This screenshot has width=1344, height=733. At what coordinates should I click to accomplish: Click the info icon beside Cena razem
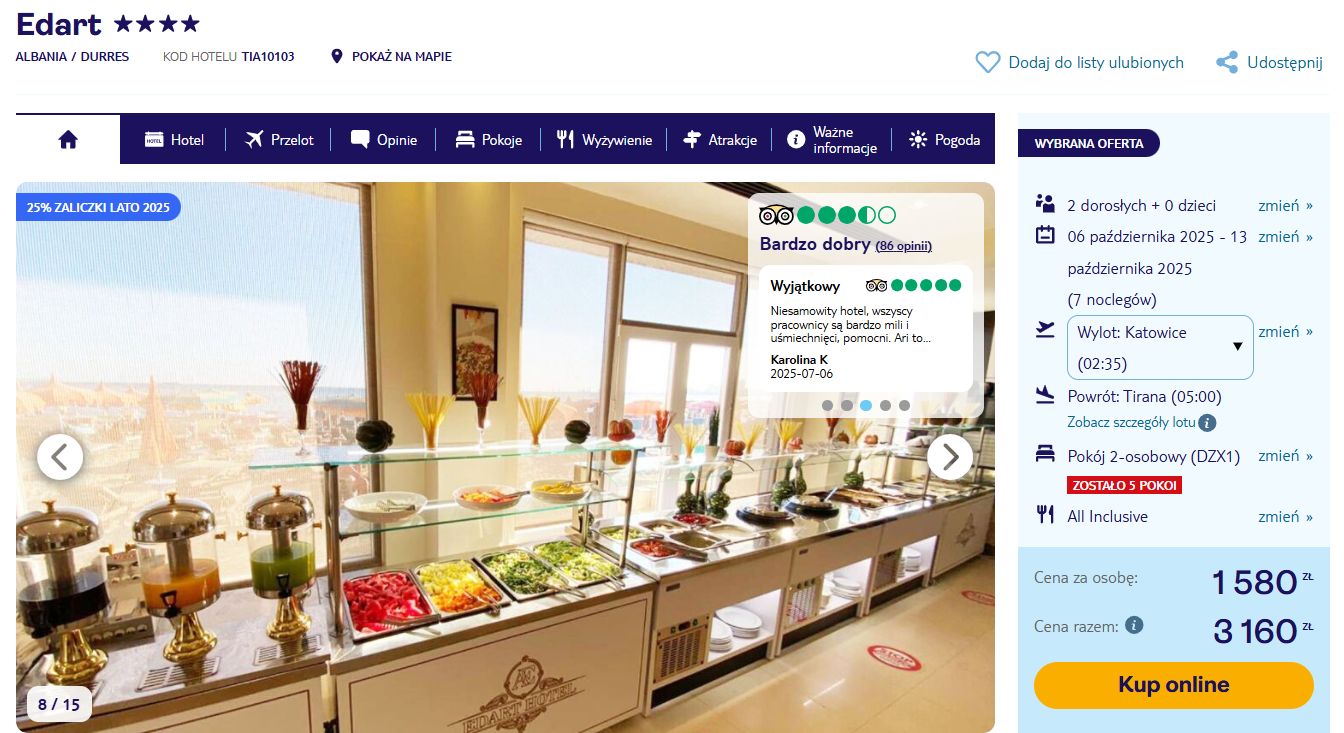click(1134, 625)
